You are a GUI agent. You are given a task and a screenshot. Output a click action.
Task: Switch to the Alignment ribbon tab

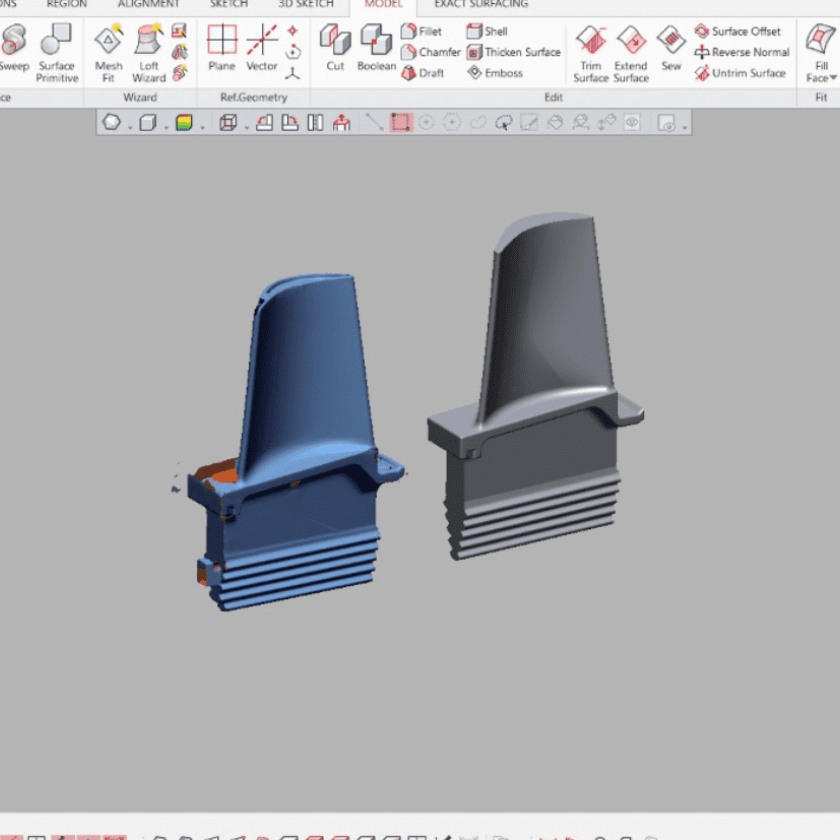point(148,4)
